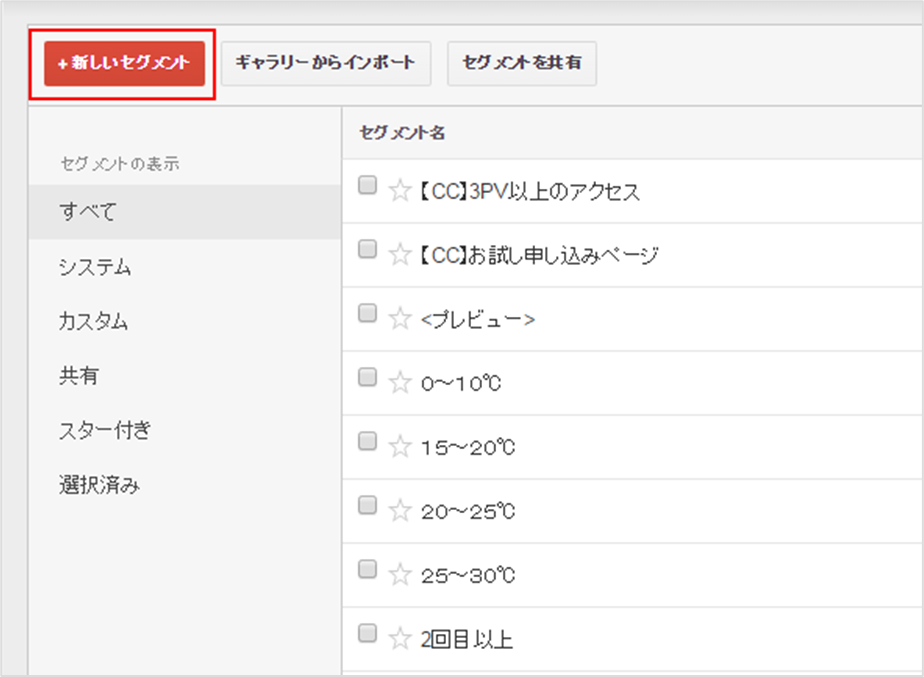Toggle star on 25～30℃ segment
Viewport: 924px width, 677px height.
click(x=400, y=574)
